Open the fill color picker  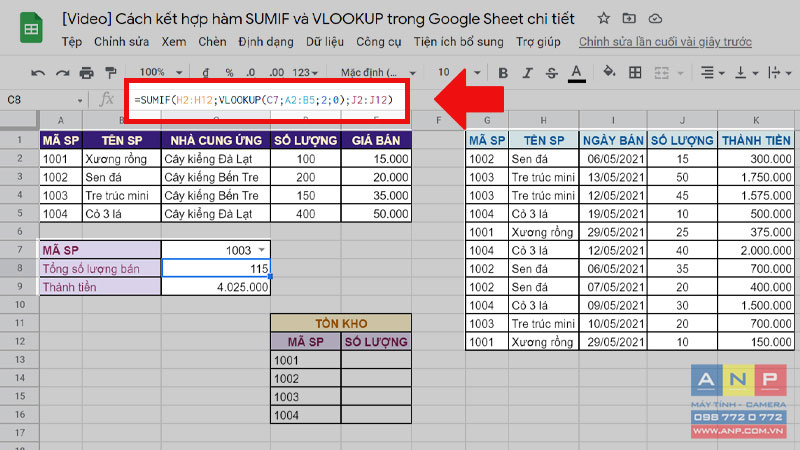click(x=609, y=72)
